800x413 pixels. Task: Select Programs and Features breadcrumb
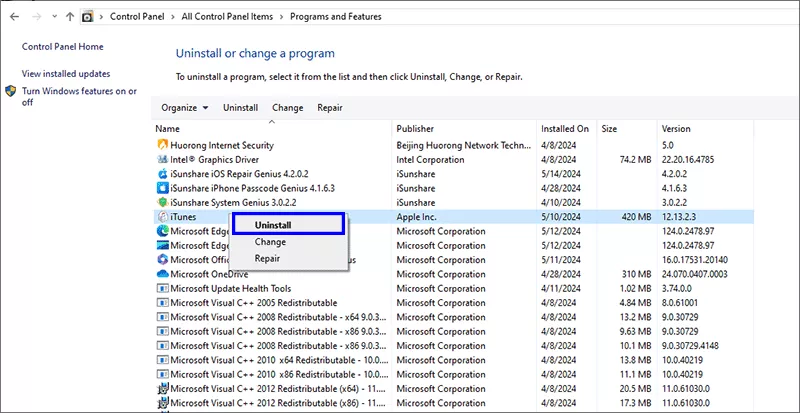point(336,16)
